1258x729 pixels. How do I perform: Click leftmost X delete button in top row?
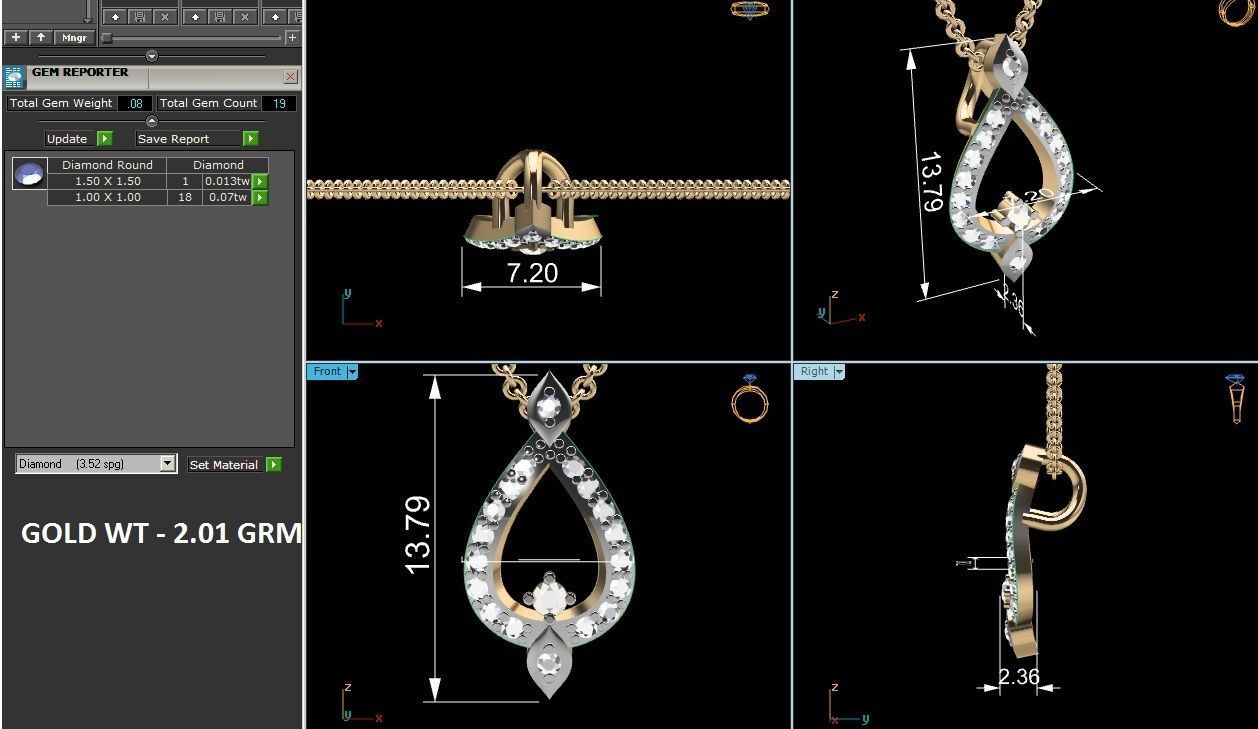point(165,17)
